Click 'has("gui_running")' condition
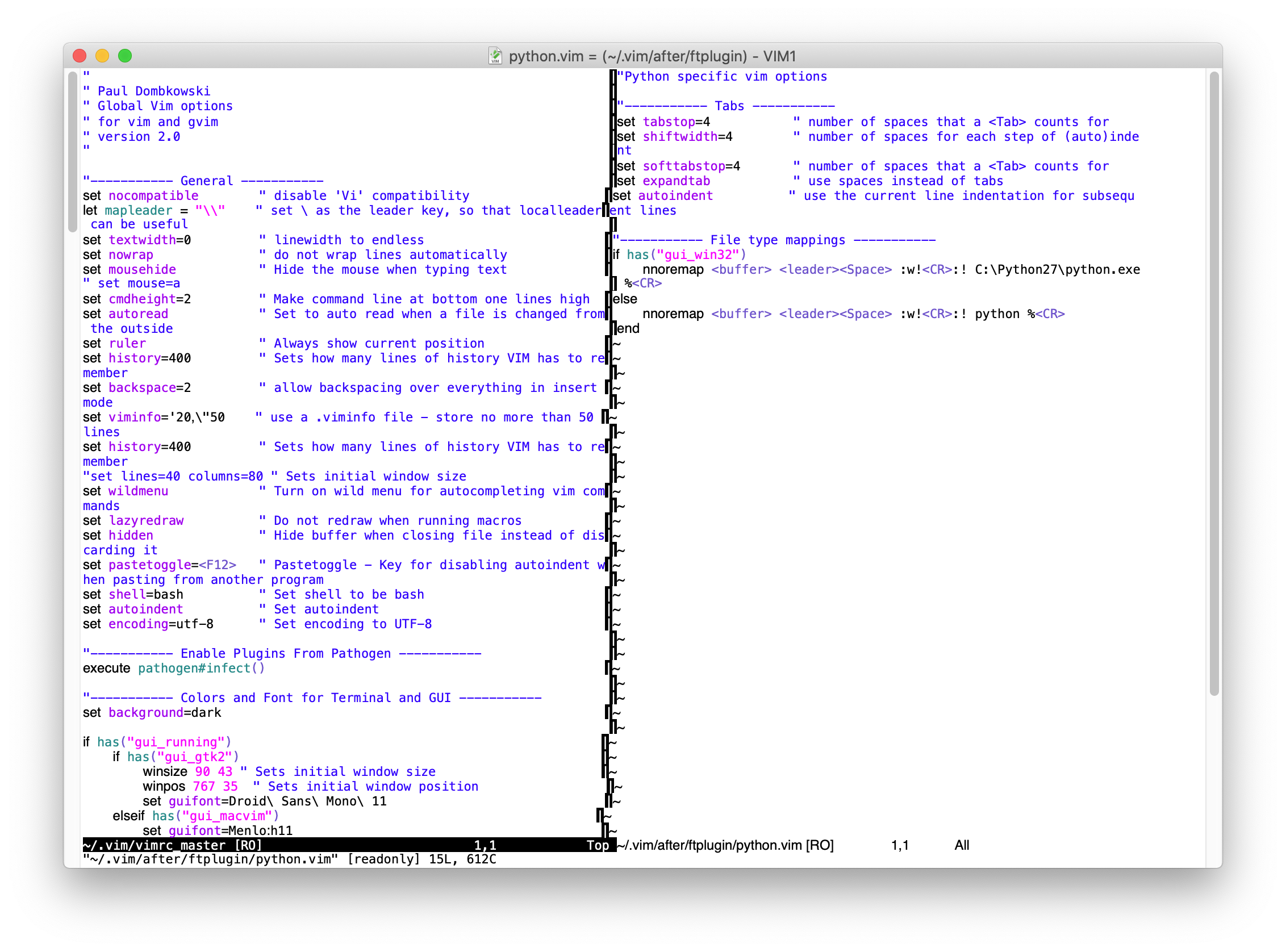Image resolution: width=1286 pixels, height=952 pixels. (x=164, y=742)
